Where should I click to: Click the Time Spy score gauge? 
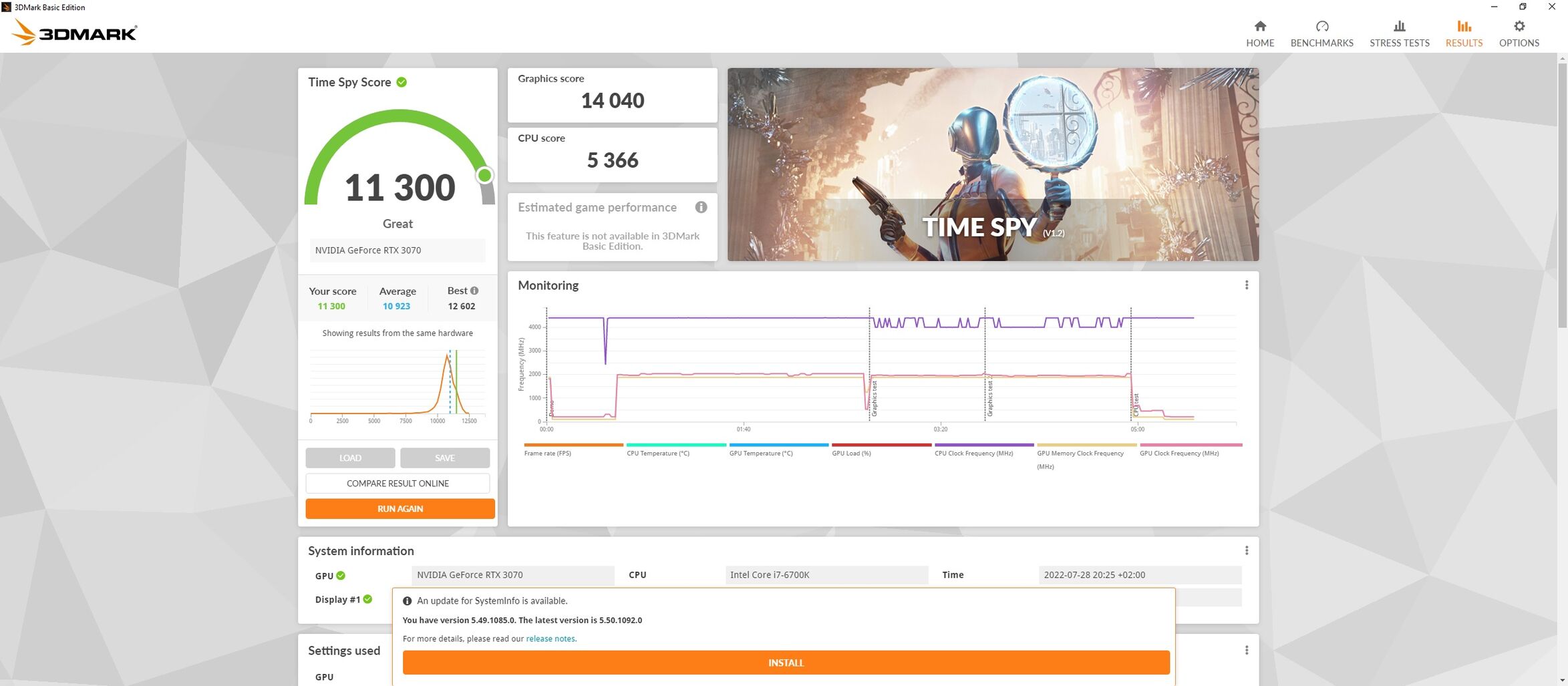click(400, 158)
